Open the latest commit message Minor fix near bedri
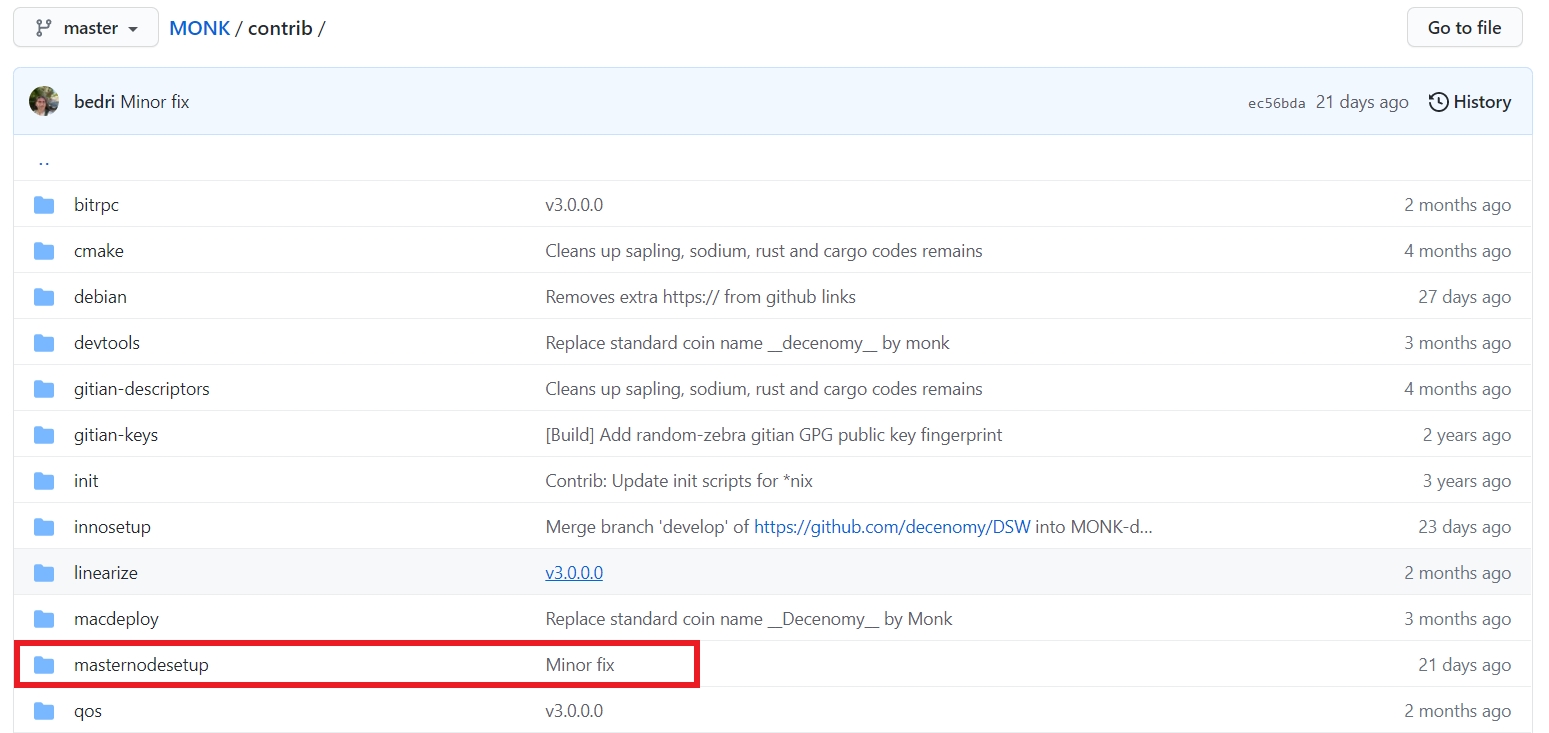The width and height of the screenshot is (1549, 733). click(x=155, y=102)
